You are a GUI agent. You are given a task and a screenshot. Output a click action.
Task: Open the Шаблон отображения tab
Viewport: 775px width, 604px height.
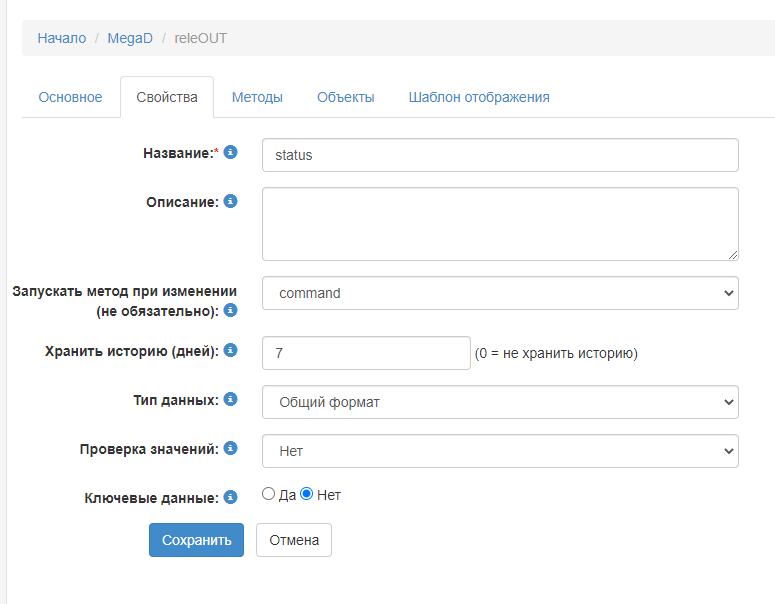[x=478, y=97]
